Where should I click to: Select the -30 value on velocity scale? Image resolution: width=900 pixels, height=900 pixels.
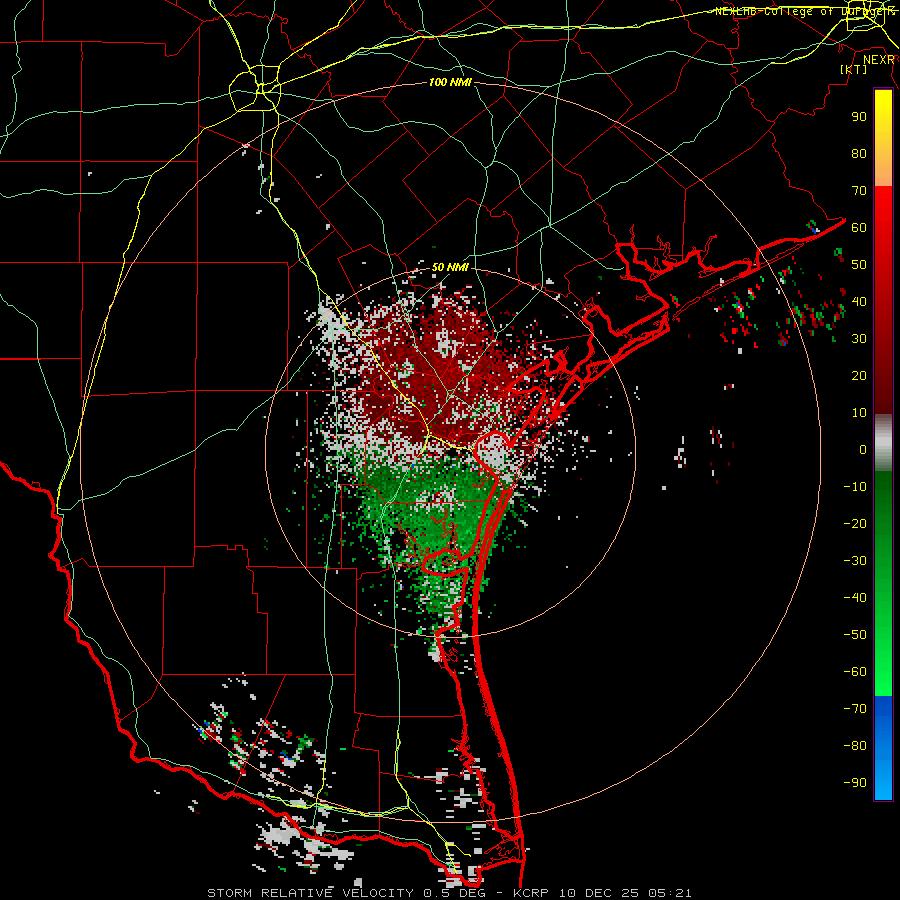(x=855, y=561)
